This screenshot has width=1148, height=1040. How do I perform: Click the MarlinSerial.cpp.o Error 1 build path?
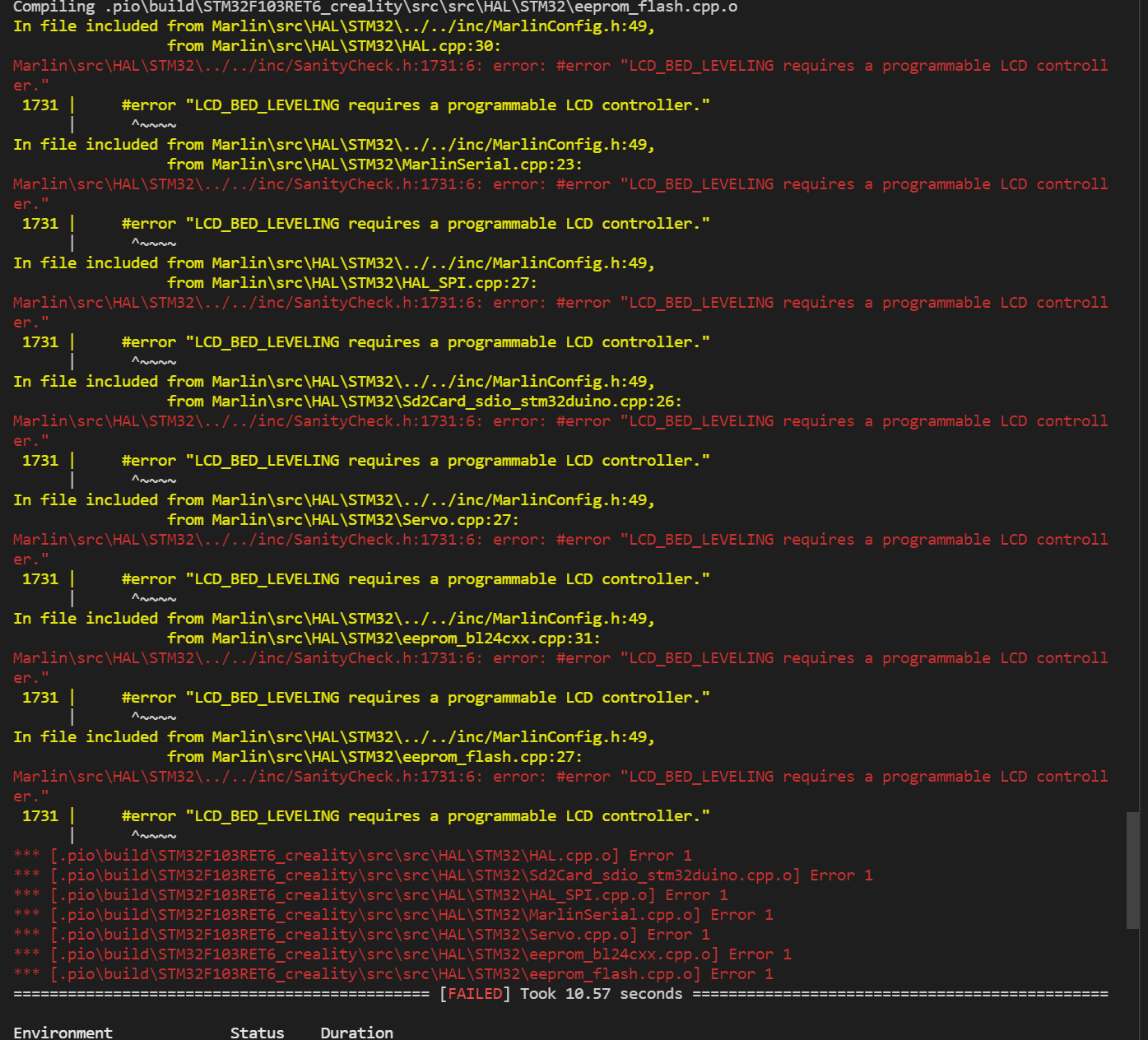pos(375,915)
